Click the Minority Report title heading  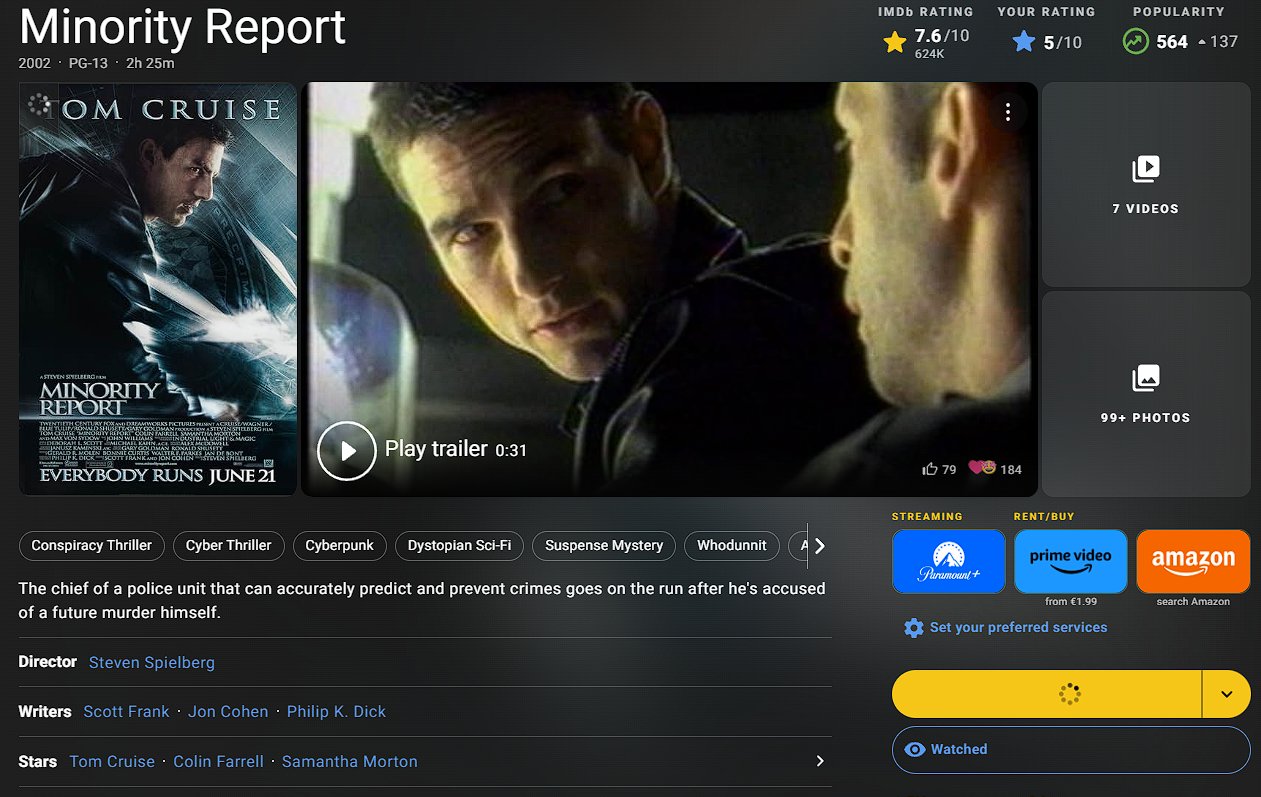pyautogui.click(x=183, y=27)
